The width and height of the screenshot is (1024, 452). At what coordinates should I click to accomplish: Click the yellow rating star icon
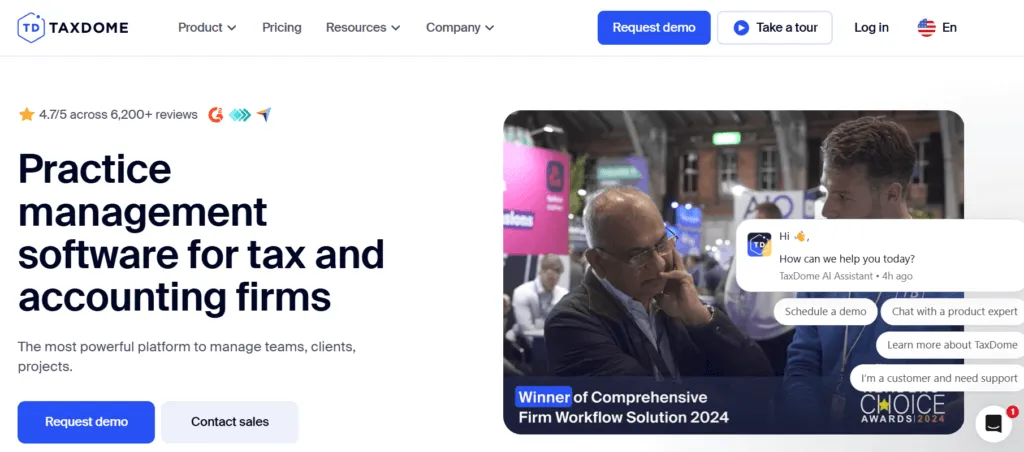click(27, 115)
